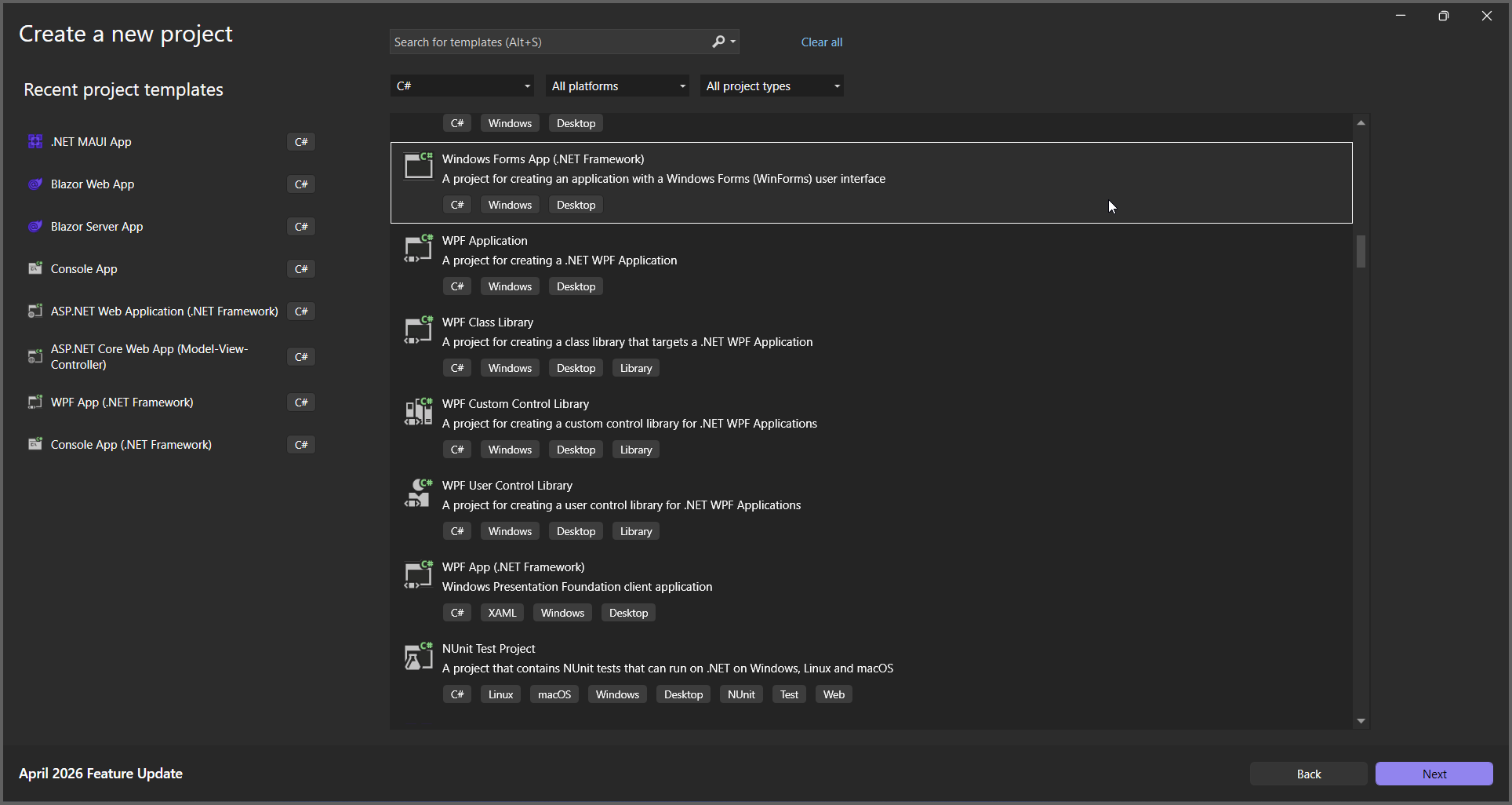Click the recent WPF App (.NET Framework) icon

click(35, 402)
